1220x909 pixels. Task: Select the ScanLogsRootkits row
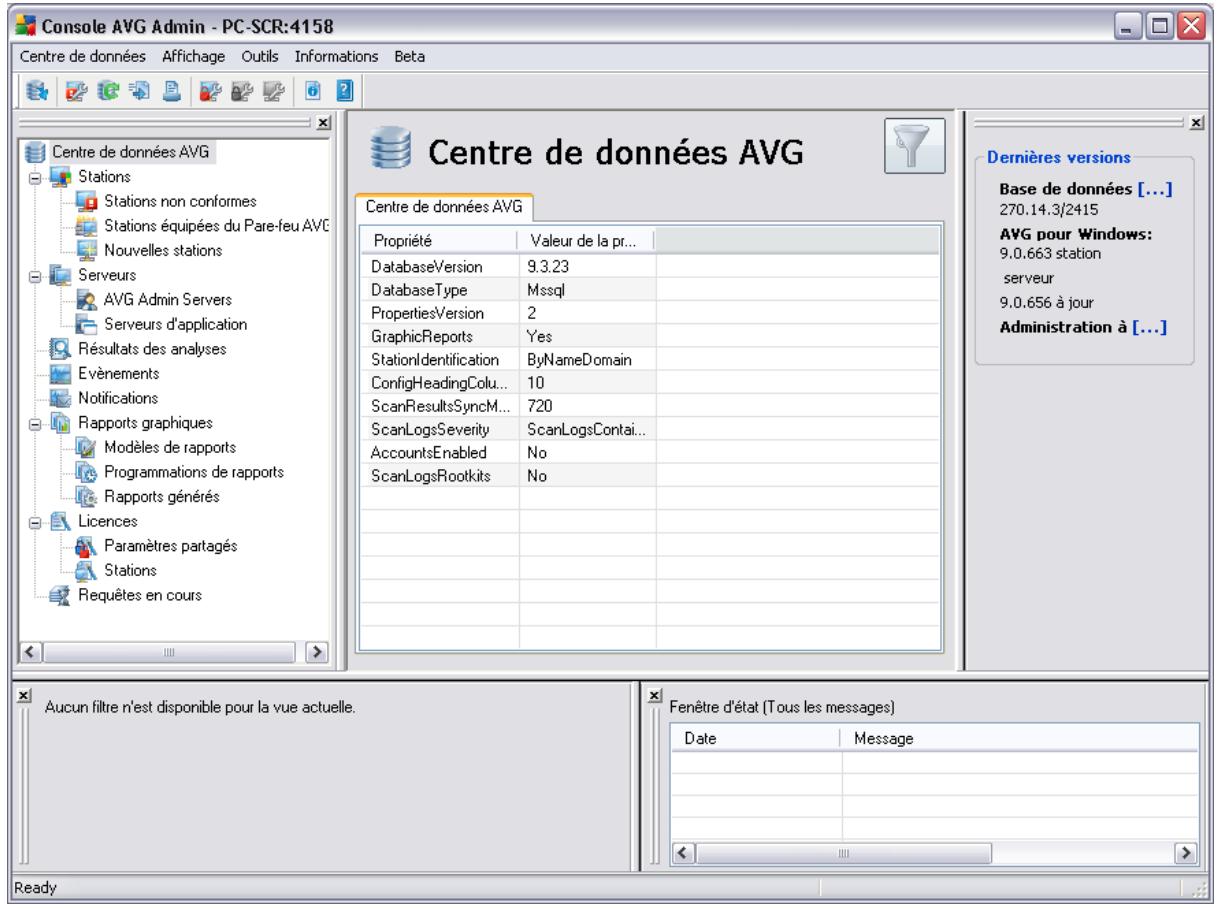point(650,476)
